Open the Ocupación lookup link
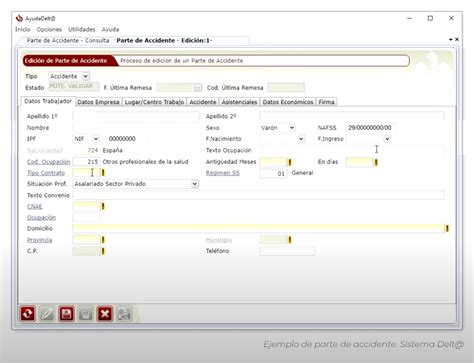Image resolution: width=474 pixels, height=363 pixels. [41, 217]
